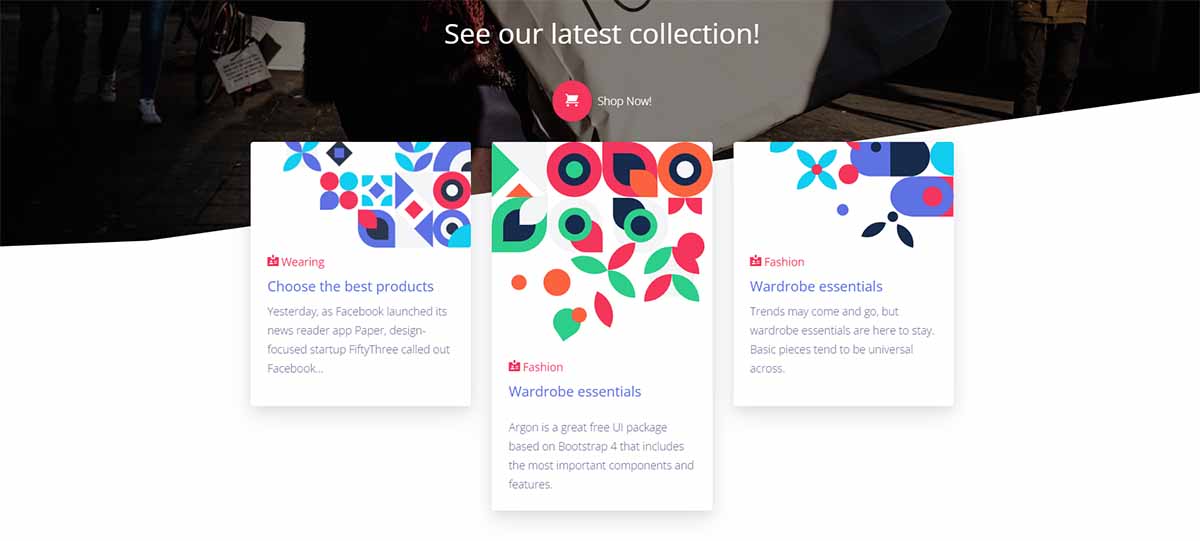Click the Facebook Paper description text
This screenshot has height=541, width=1200.
(359, 340)
